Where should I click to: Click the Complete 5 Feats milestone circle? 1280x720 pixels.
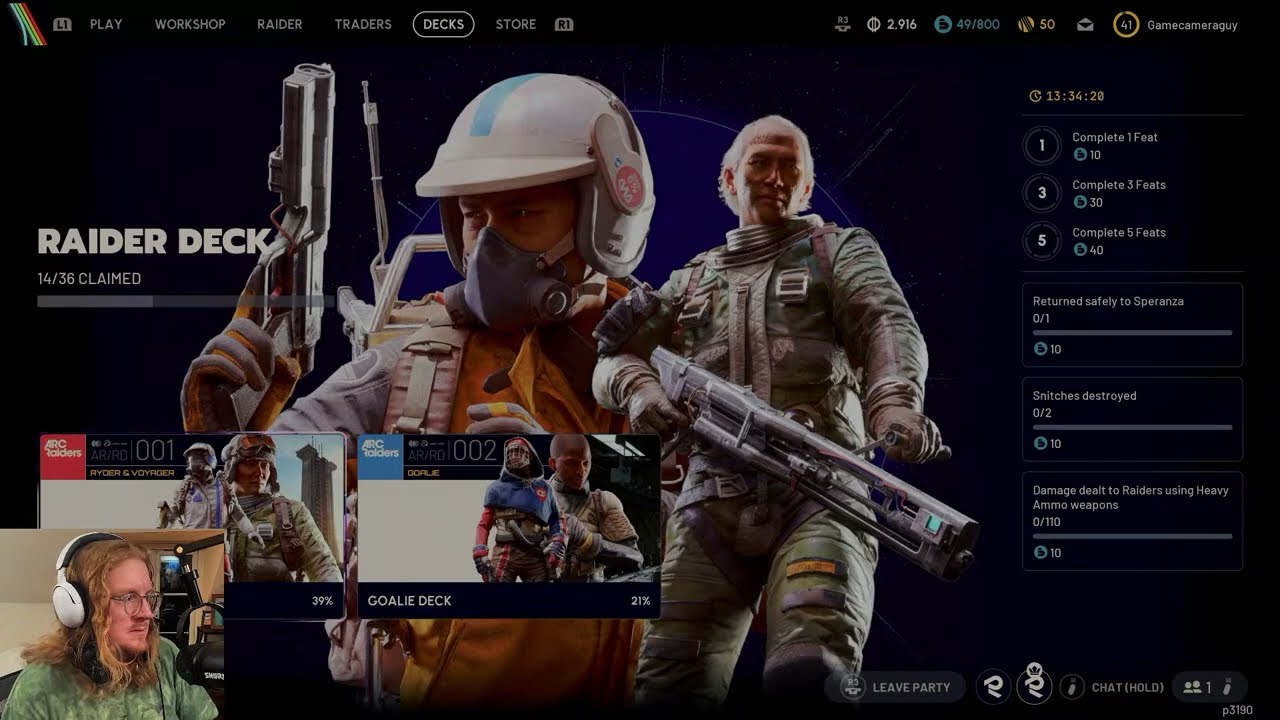click(x=1042, y=241)
